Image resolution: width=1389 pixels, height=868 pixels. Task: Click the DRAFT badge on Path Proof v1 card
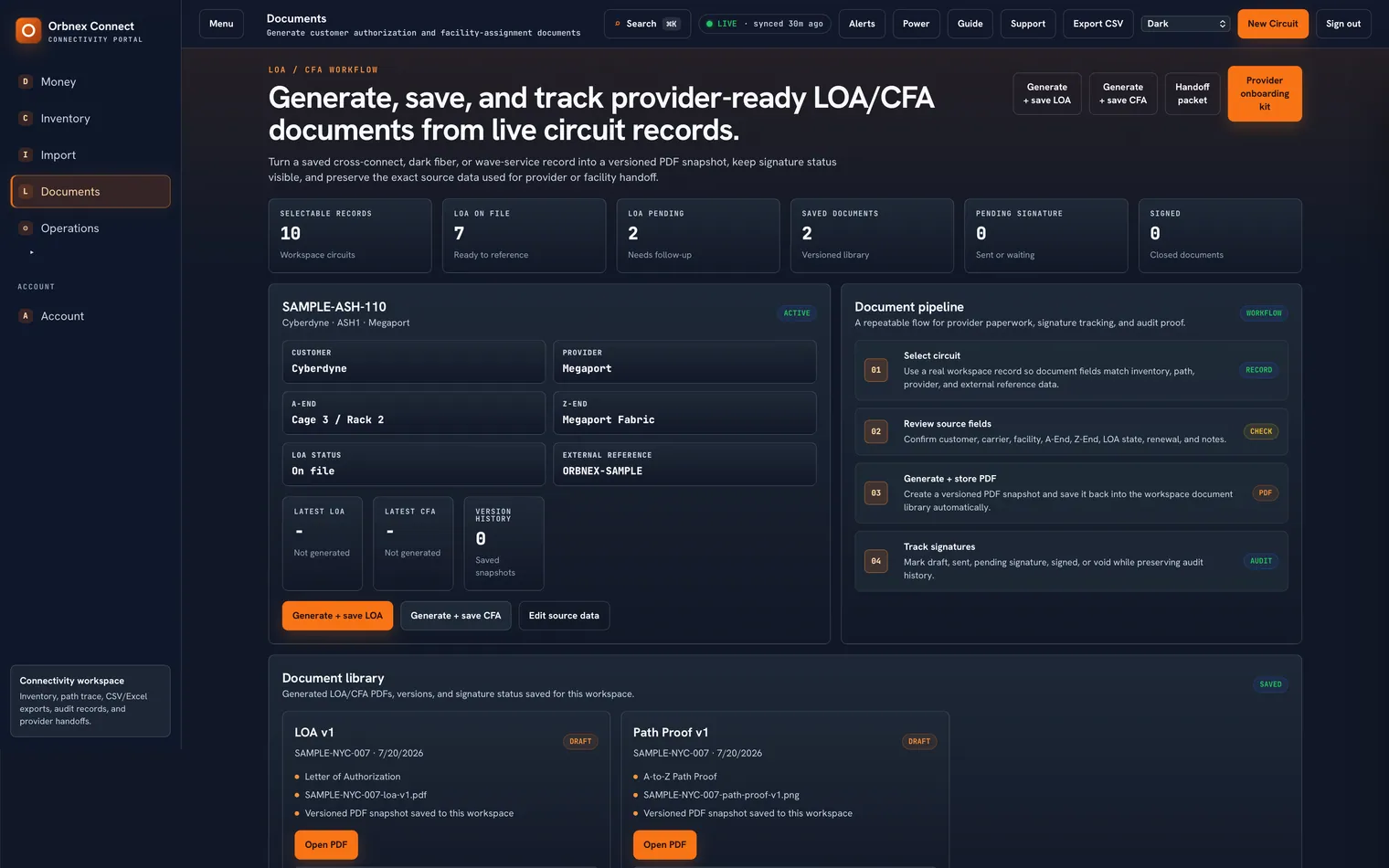pyautogui.click(x=919, y=742)
